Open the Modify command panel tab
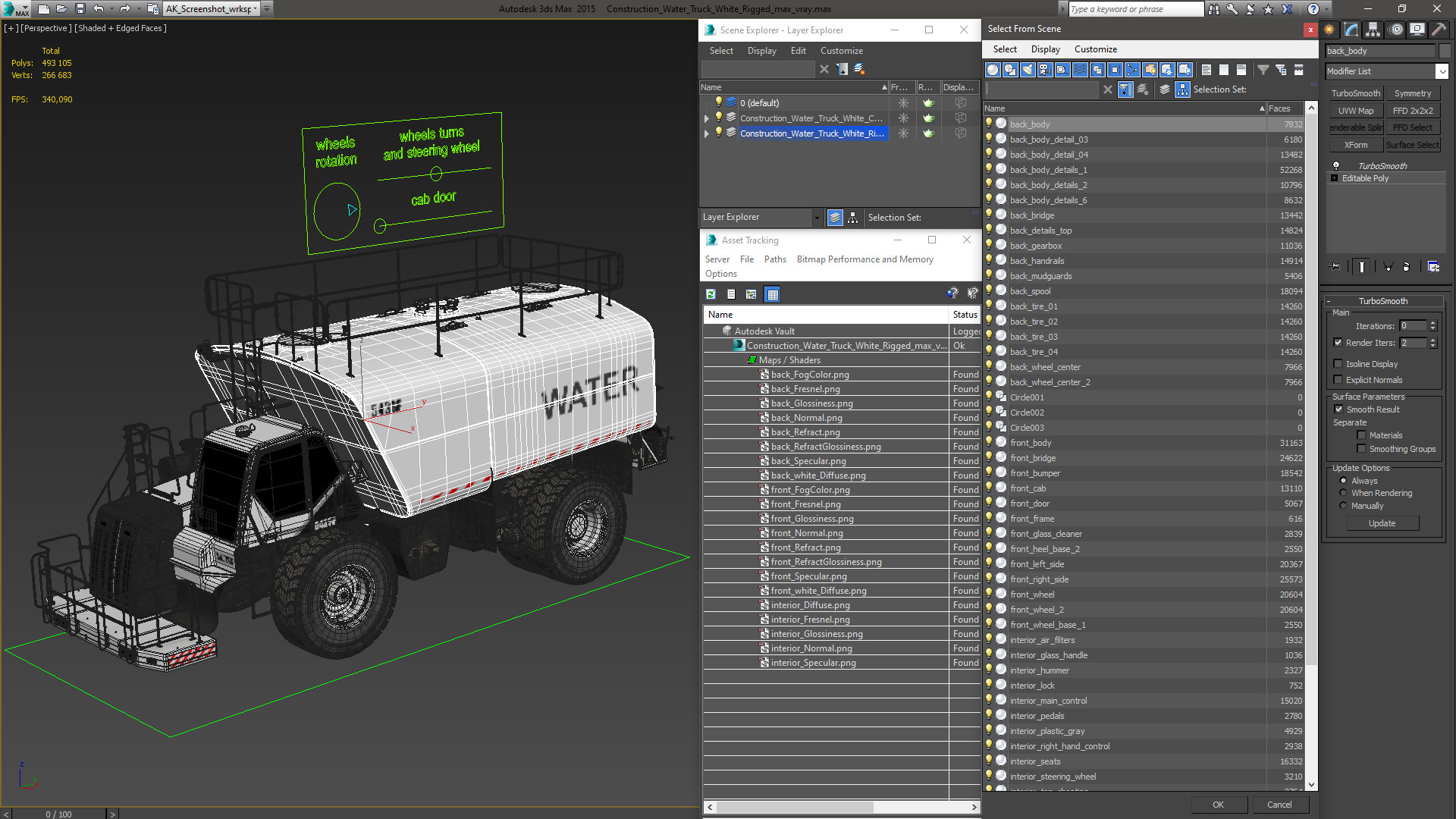1456x819 pixels. click(x=1351, y=30)
